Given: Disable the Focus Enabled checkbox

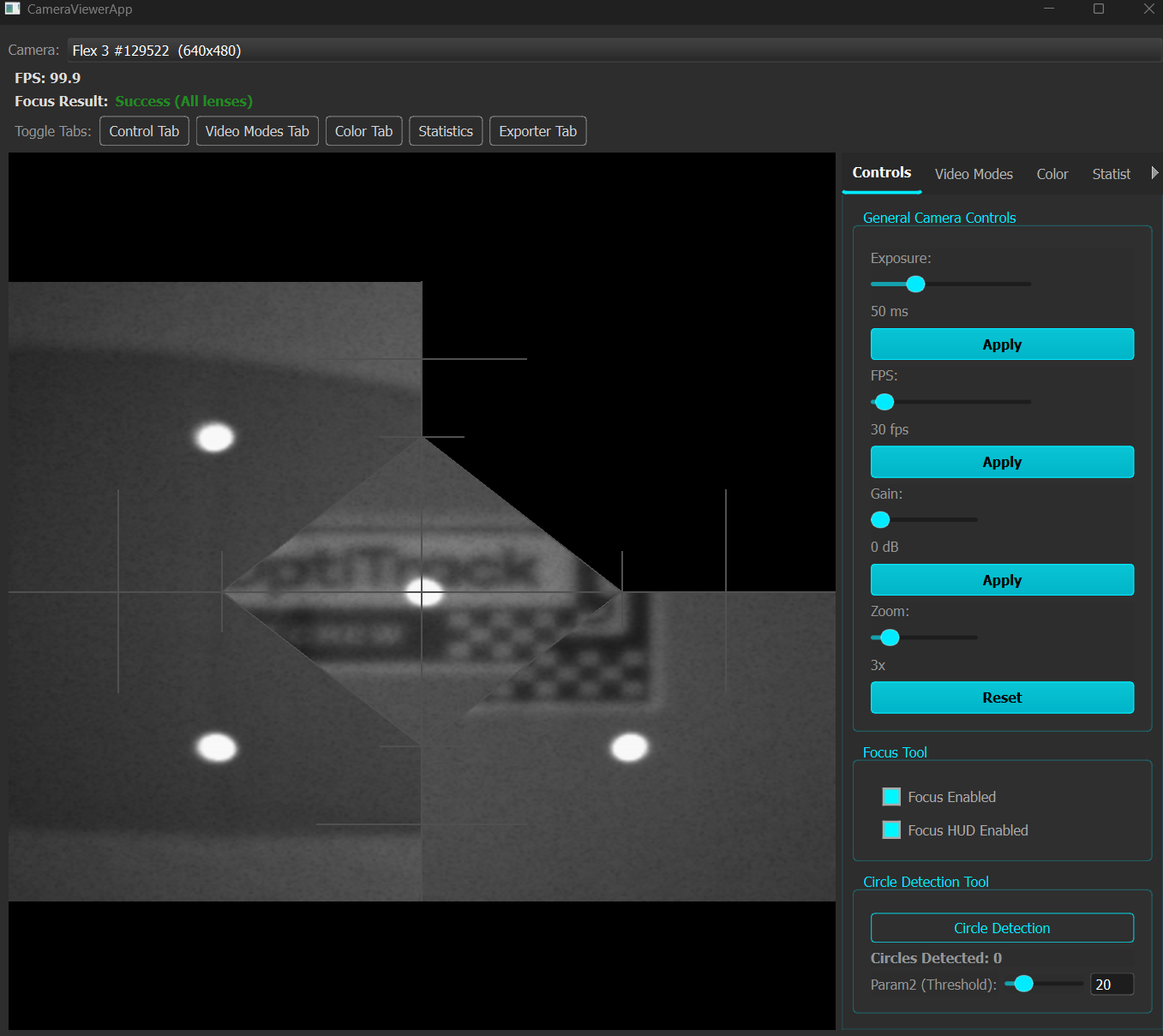Looking at the screenshot, I should point(891,796).
